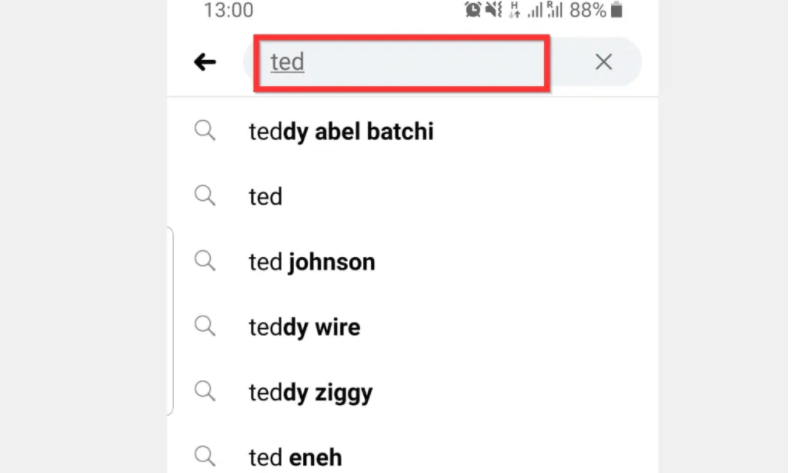Pick the "teddy ziggy" suggestion
Viewport: 795px width, 473px height.
click(311, 393)
